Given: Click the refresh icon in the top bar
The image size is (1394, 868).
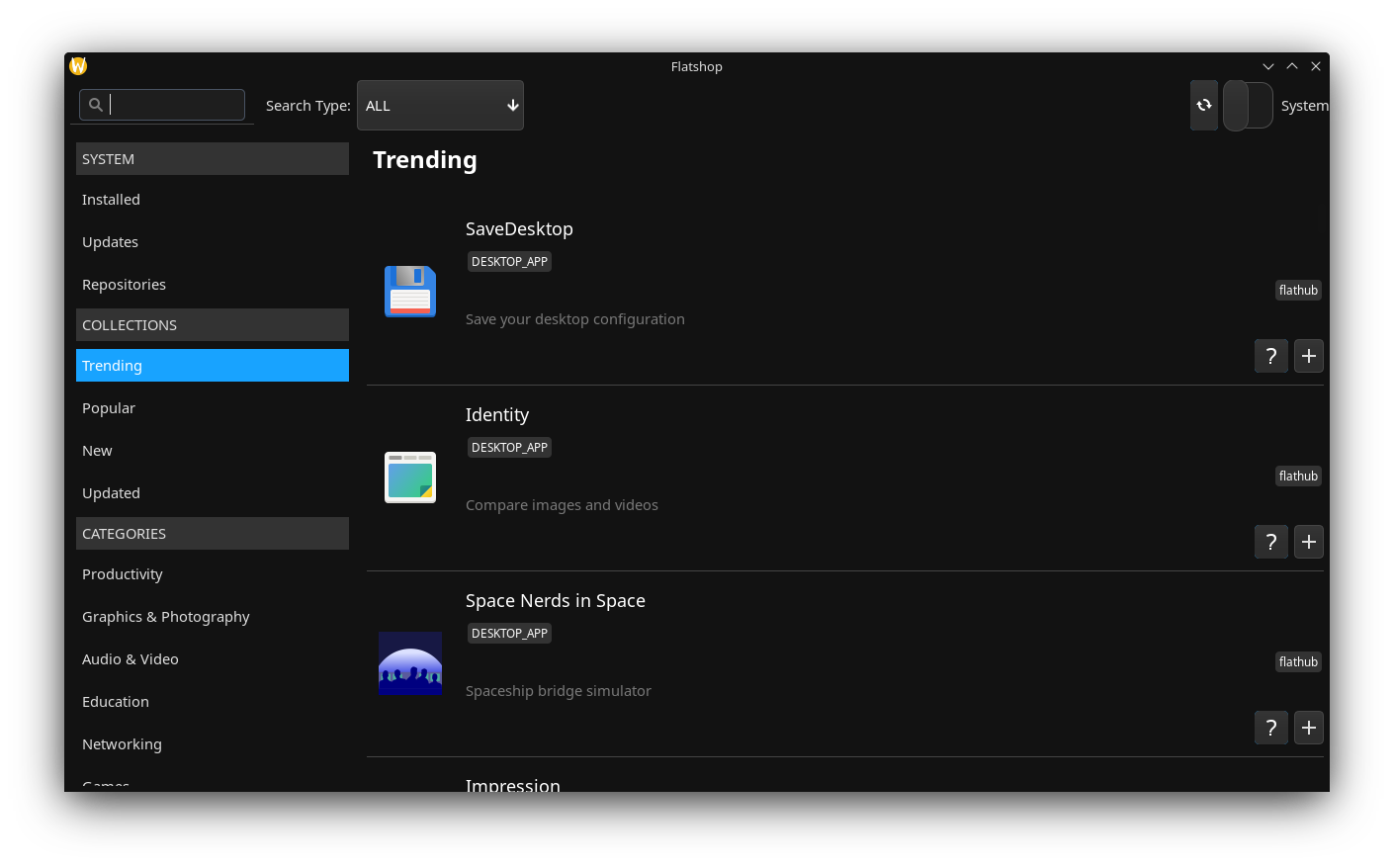Looking at the screenshot, I should [1203, 105].
